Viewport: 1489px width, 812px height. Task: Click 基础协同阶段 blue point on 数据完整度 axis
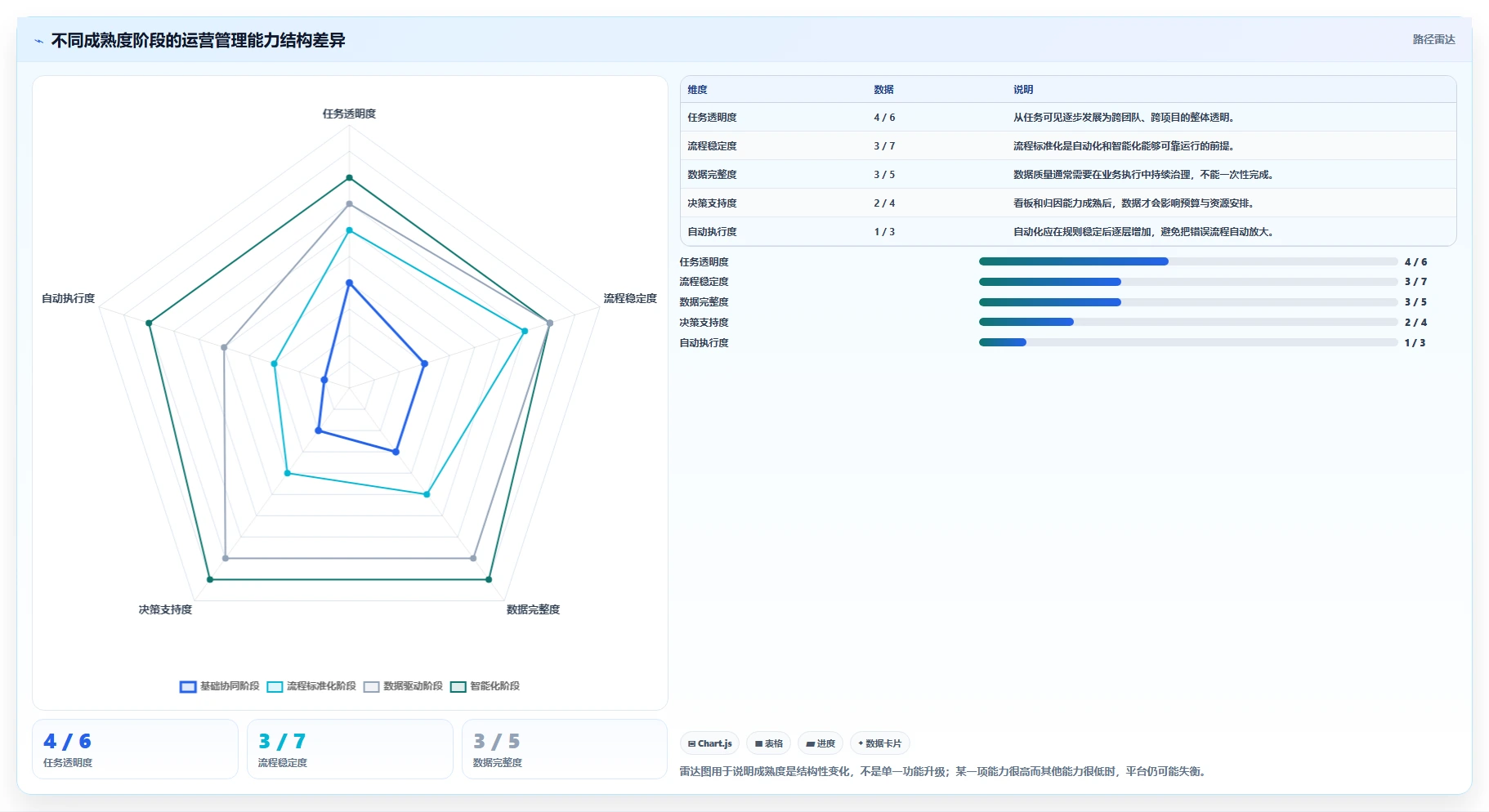tap(396, 452)
